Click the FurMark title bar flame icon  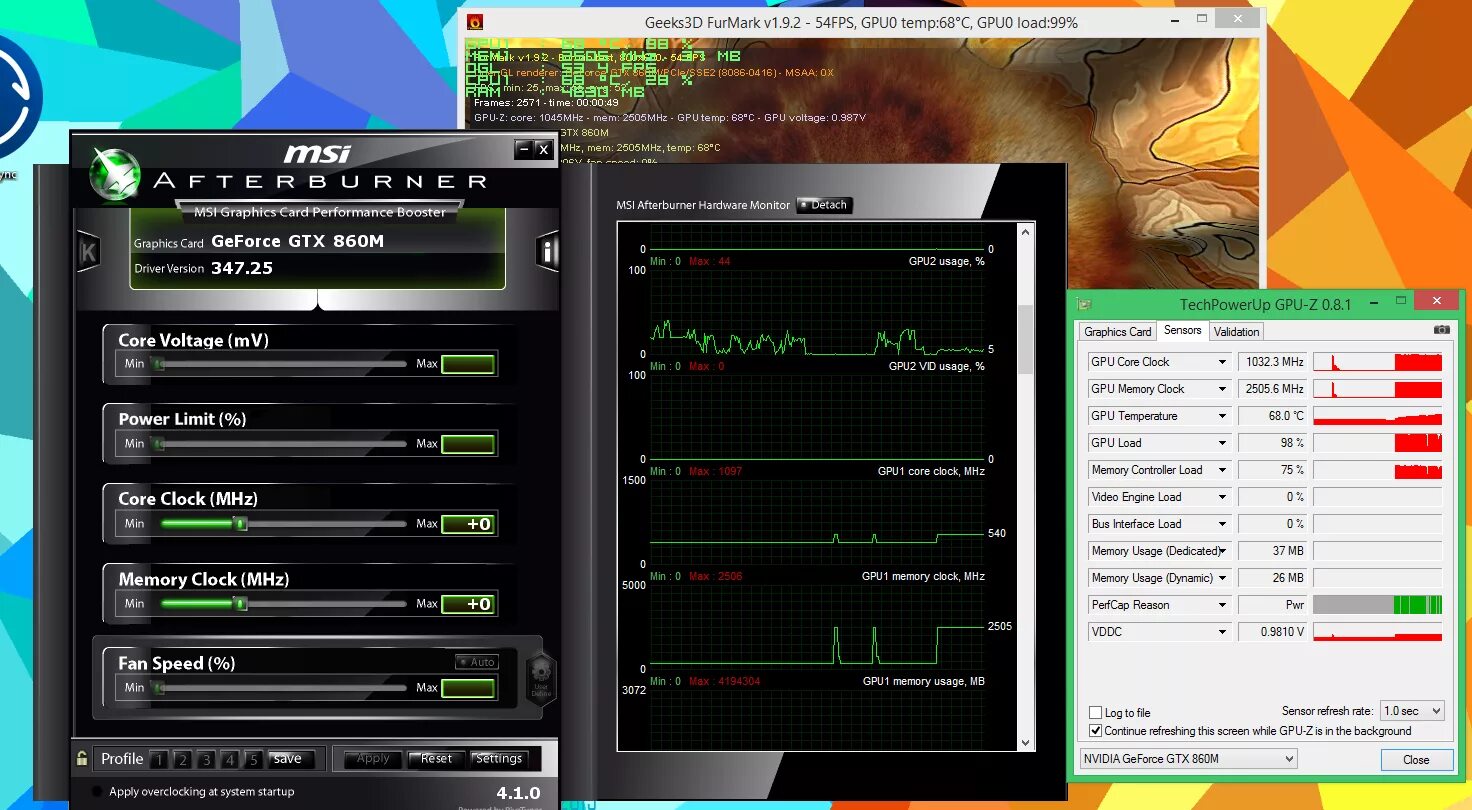476,21
